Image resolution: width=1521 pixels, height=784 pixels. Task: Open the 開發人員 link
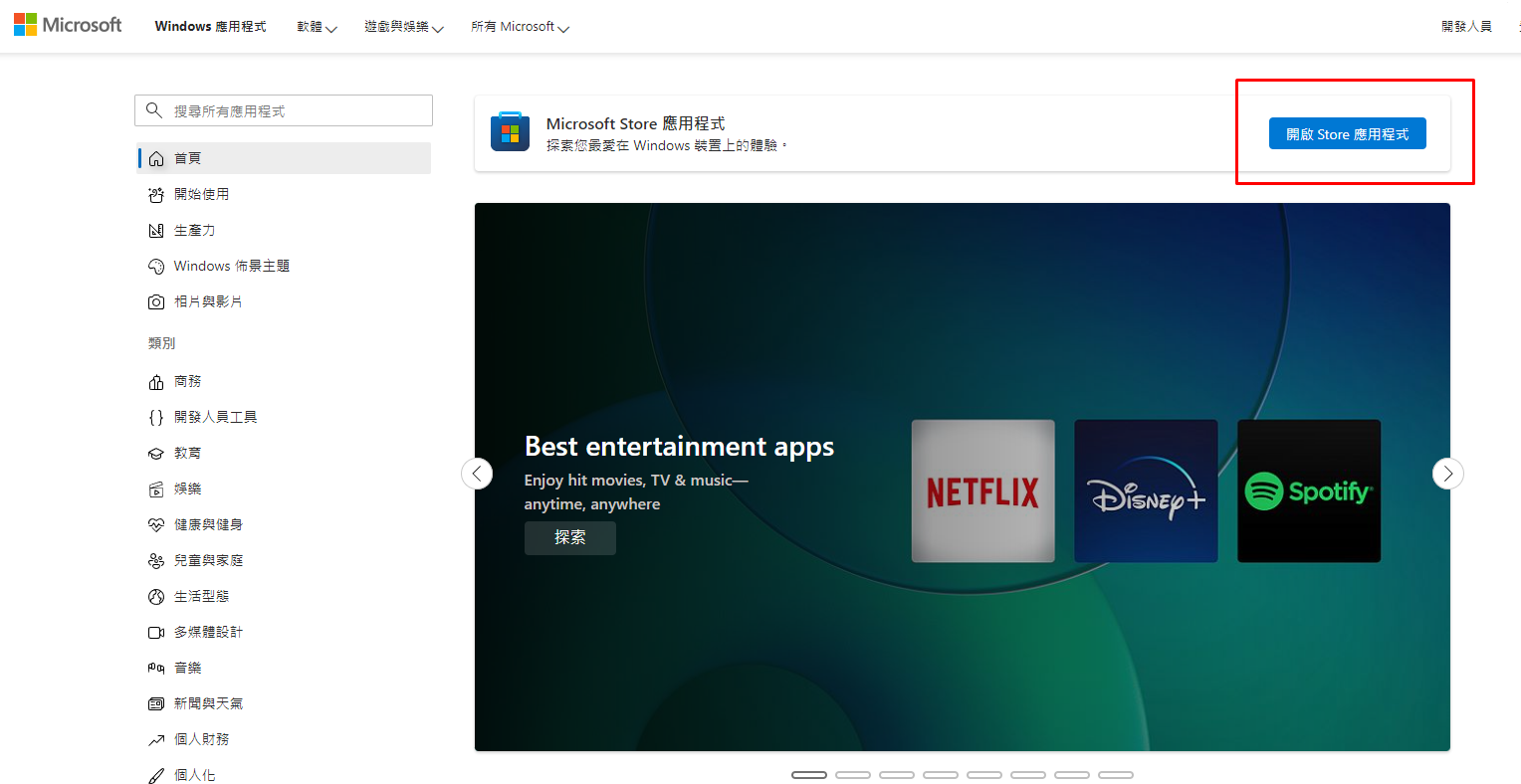tap(1466, 27)
